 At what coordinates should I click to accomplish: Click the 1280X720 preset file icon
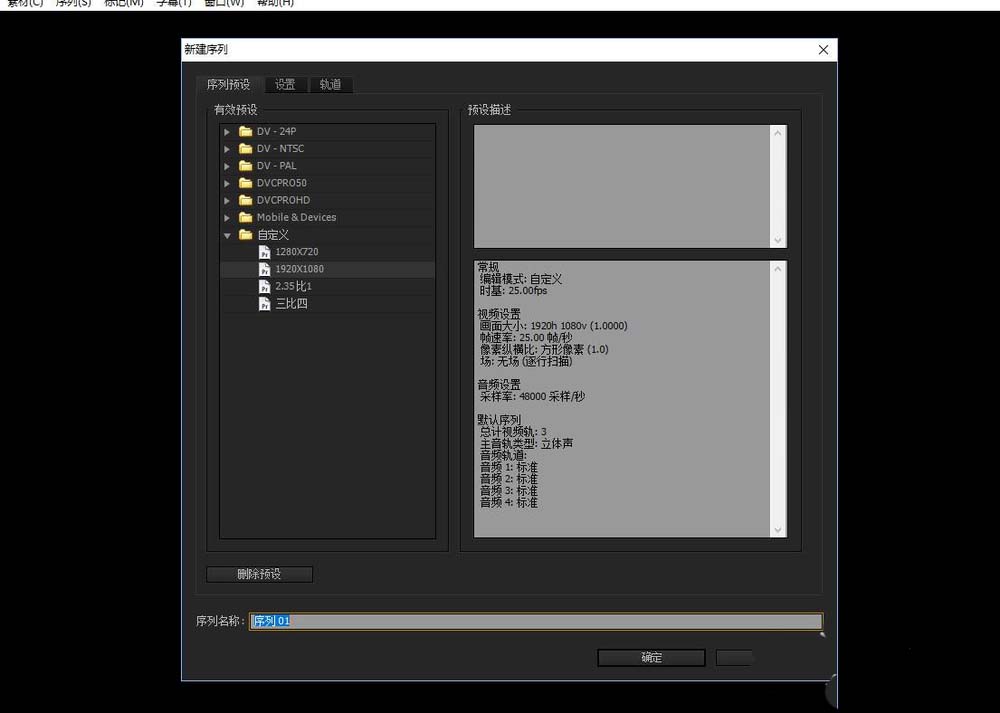[262, 251]
